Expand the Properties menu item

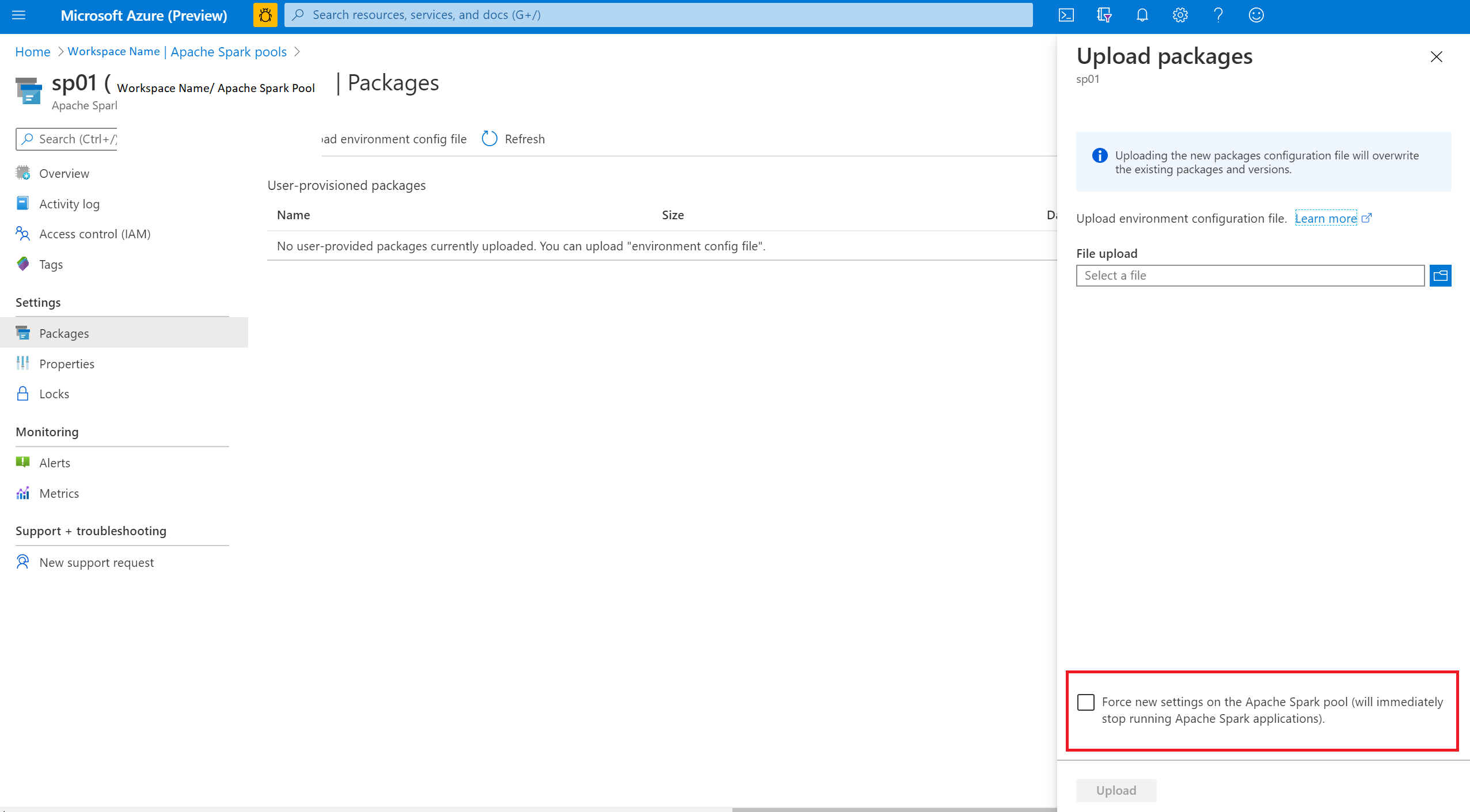(67, 363)
